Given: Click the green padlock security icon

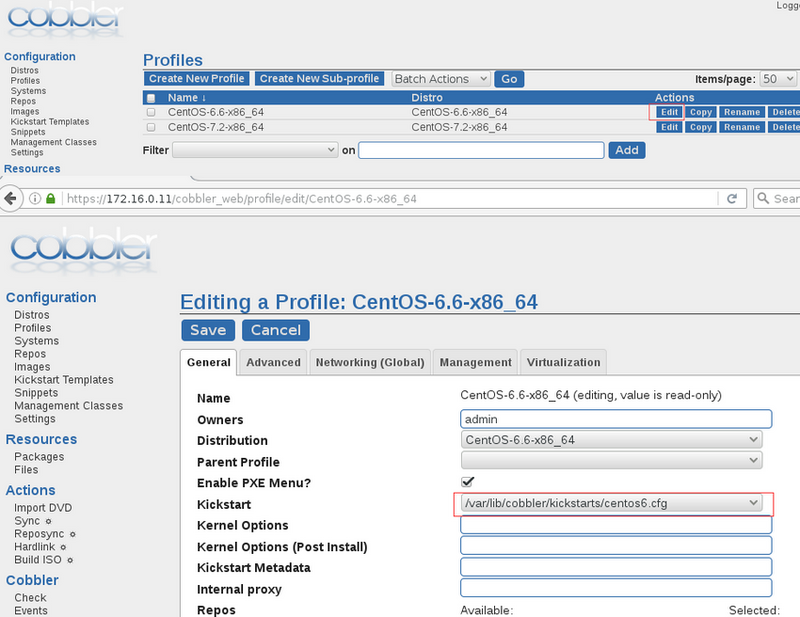Looking at the screenshot, I should (51, 199).
